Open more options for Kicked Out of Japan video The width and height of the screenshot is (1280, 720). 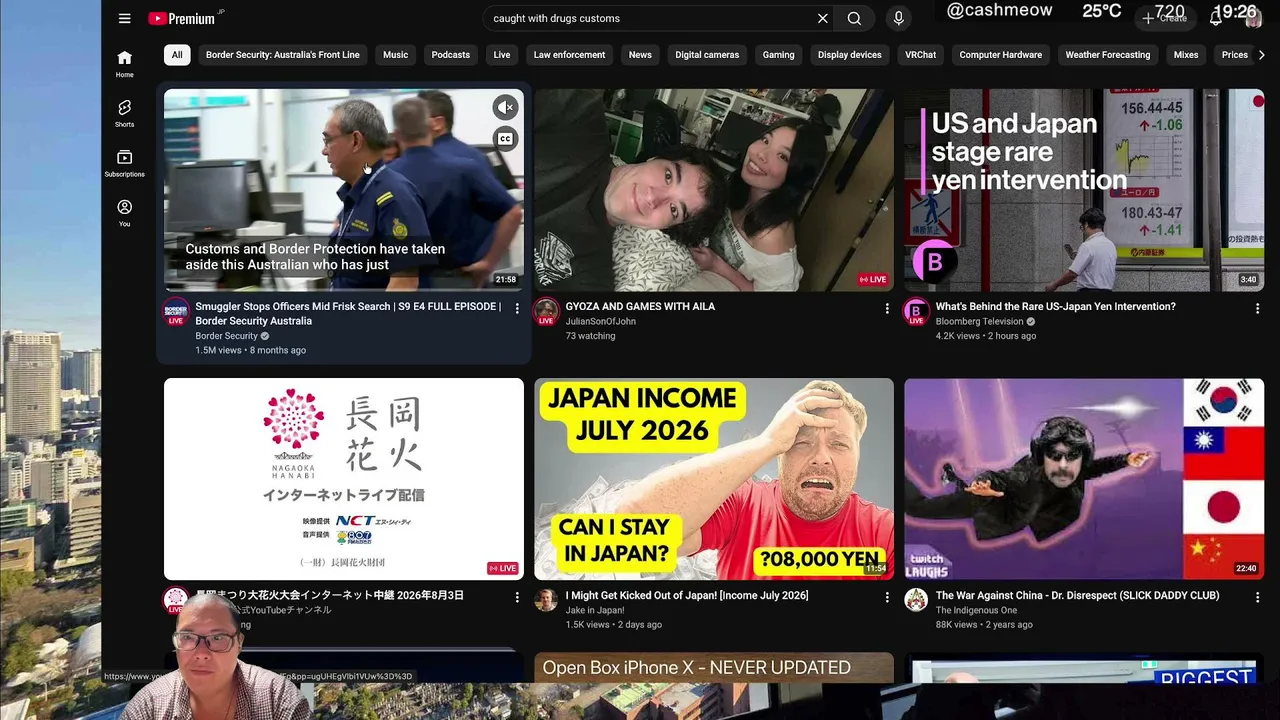point(887,597)
